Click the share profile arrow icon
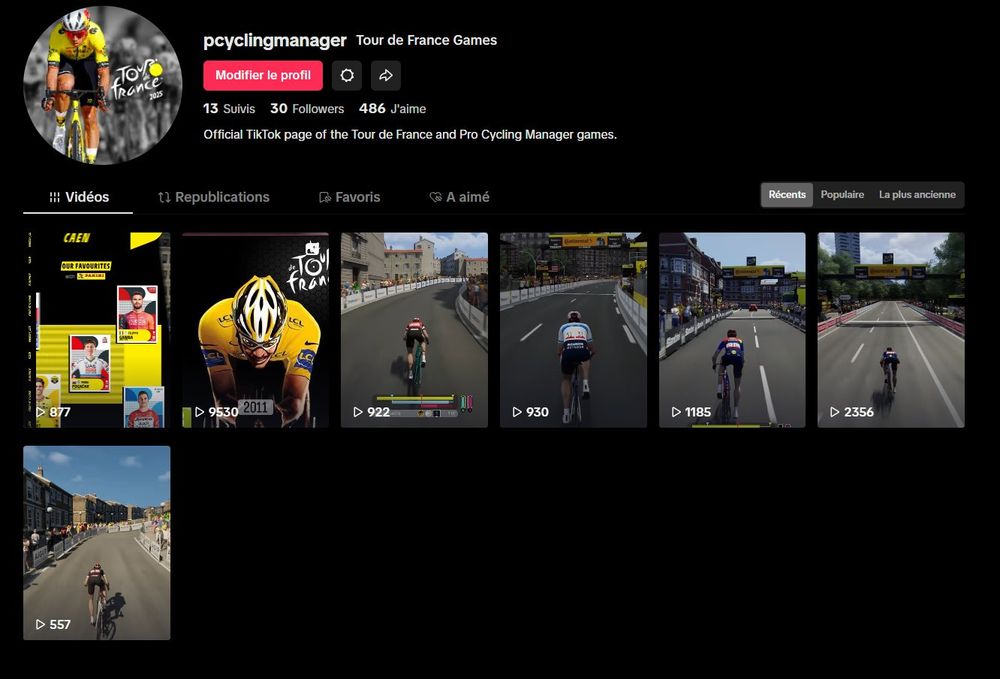Image resolution: width=1000 pixels, height=679 pixels. pyautogui.click(x=386, y=75)
